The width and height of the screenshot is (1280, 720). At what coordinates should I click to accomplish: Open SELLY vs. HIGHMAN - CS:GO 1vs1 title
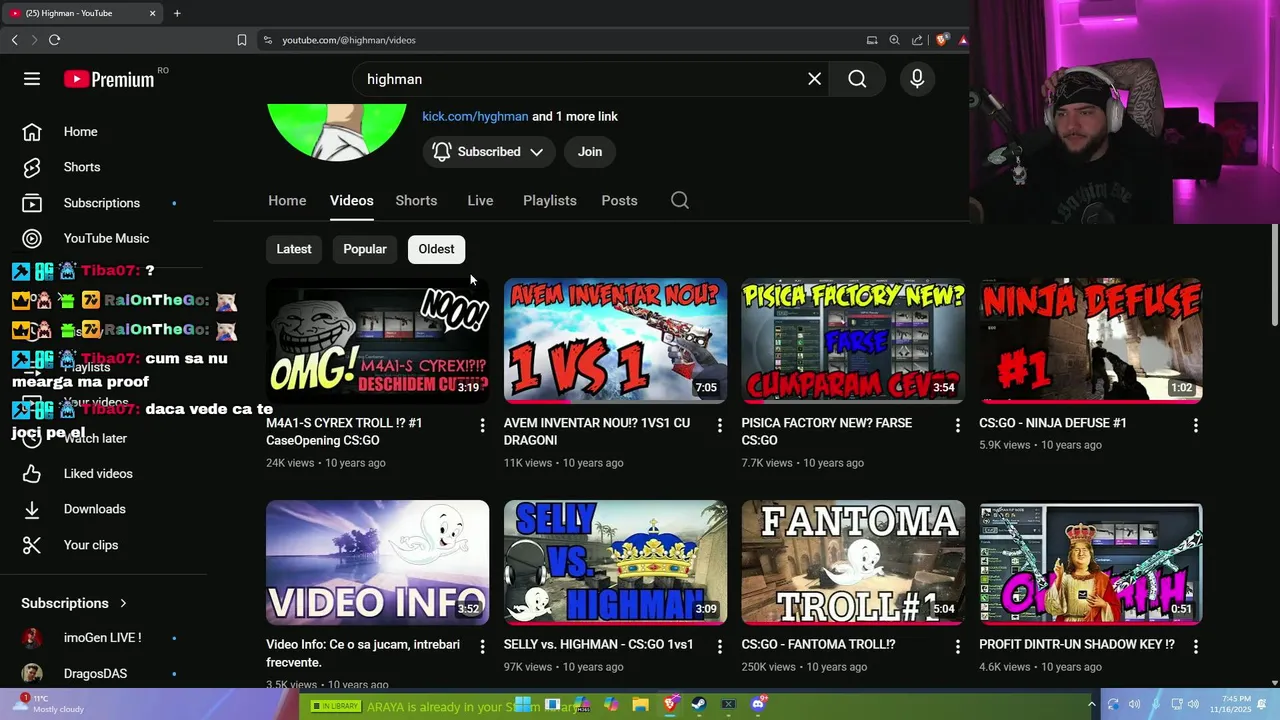click(598, 645)
